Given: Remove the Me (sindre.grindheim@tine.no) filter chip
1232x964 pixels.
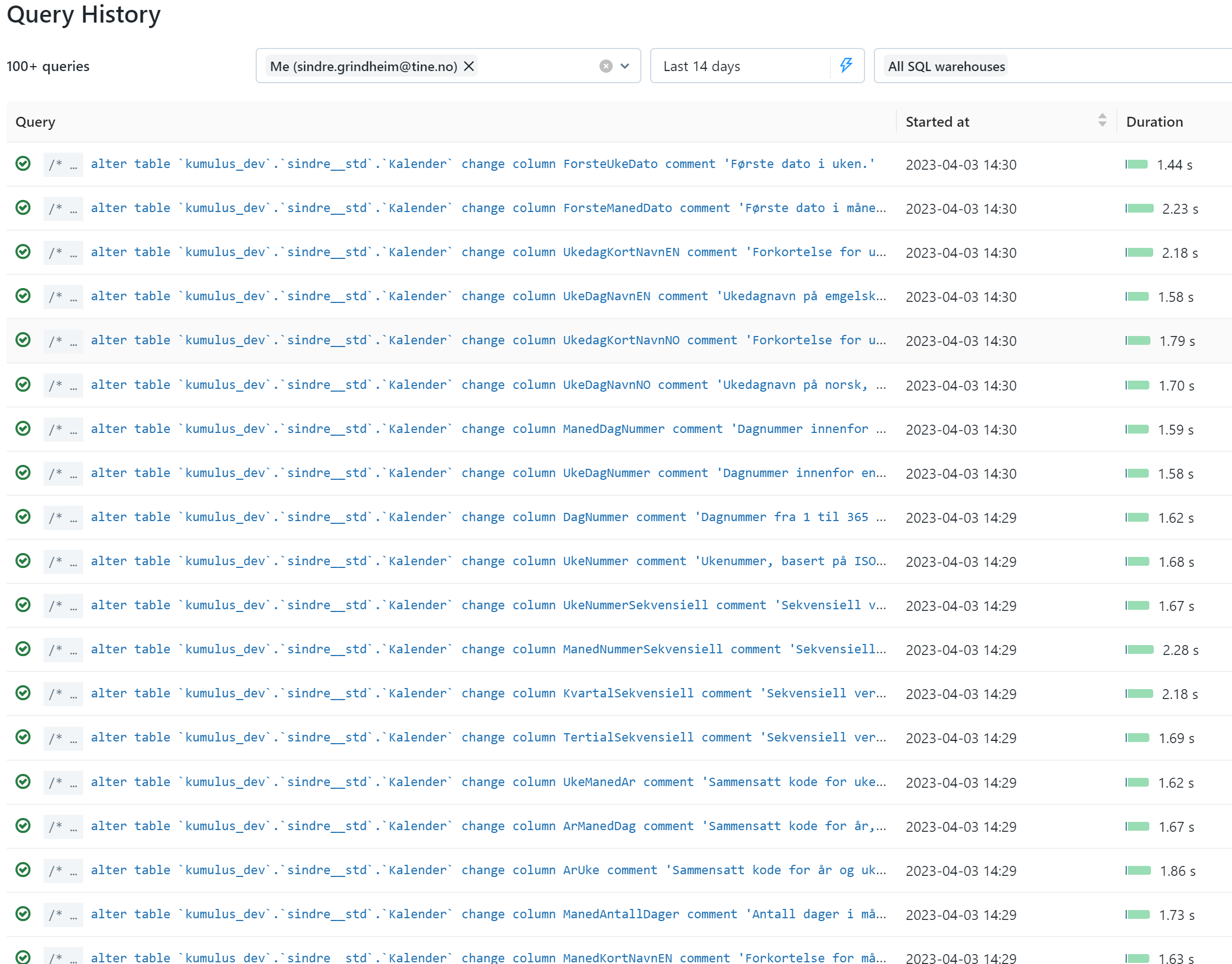Looking at the screenshot, I should pos(469,66).
